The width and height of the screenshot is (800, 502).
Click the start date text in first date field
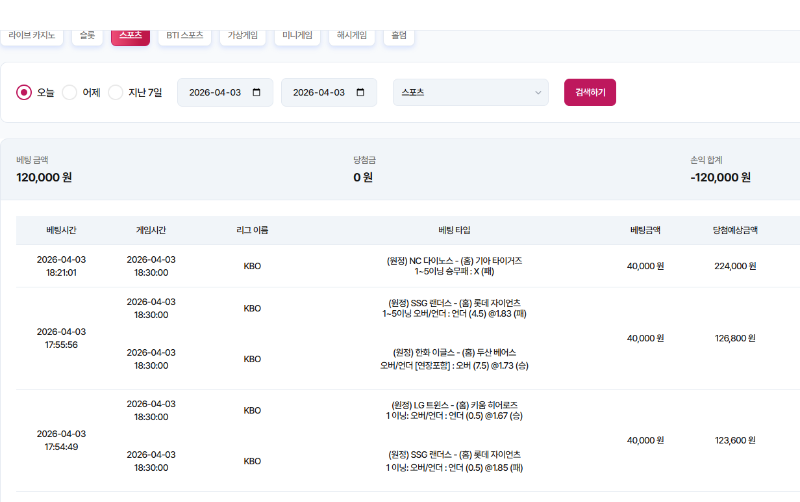click(215, 93)
